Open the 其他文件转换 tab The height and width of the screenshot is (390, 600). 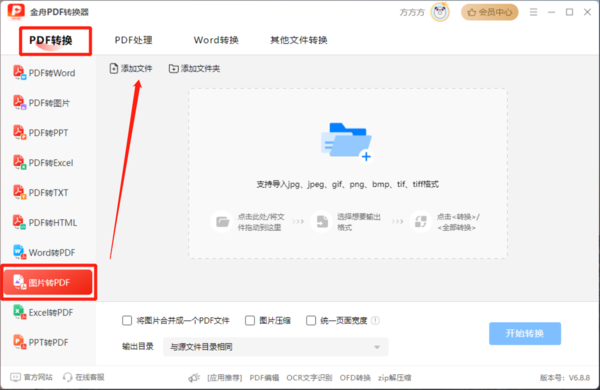click(x=299, y=40)
